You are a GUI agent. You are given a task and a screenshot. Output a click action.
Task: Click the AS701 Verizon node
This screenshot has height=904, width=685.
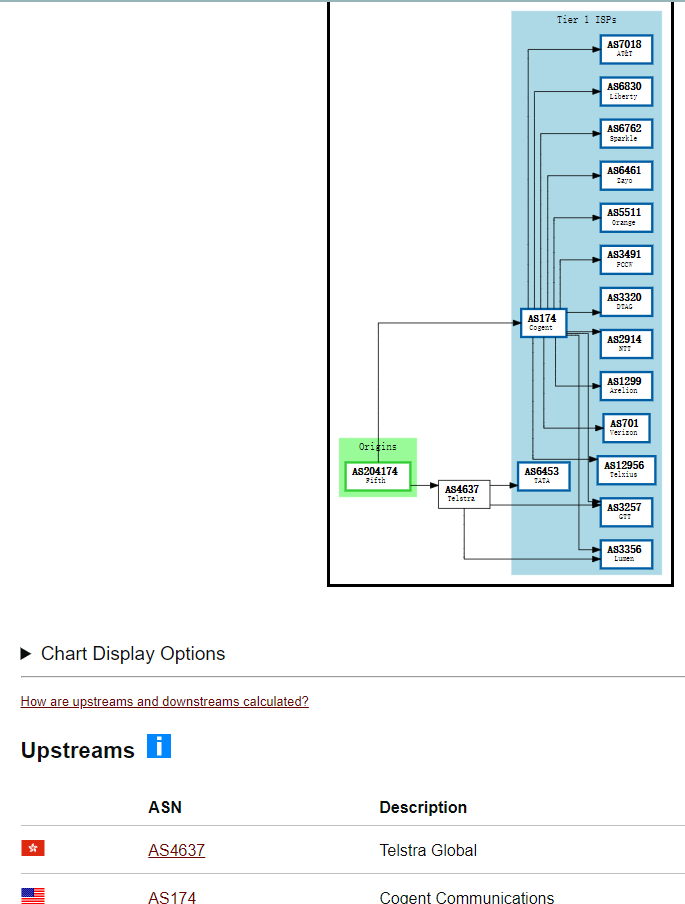click(626, 428)
